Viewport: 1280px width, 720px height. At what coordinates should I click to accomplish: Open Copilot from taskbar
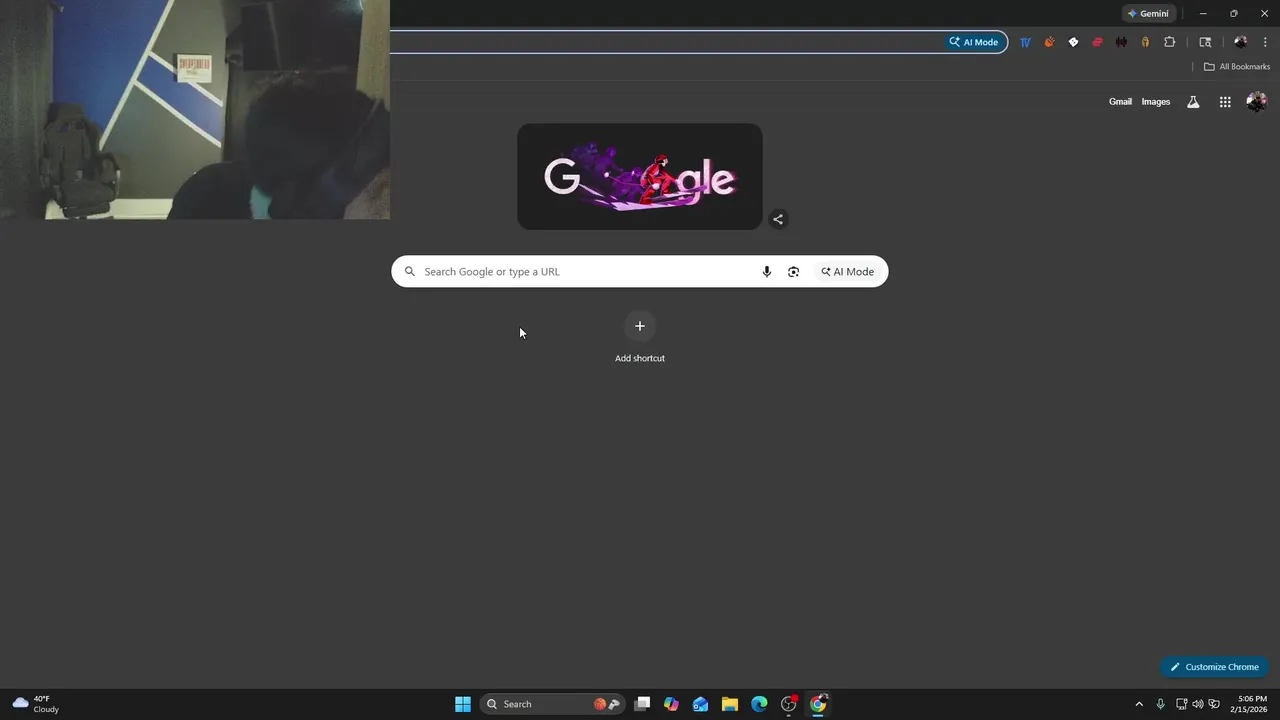671,704
